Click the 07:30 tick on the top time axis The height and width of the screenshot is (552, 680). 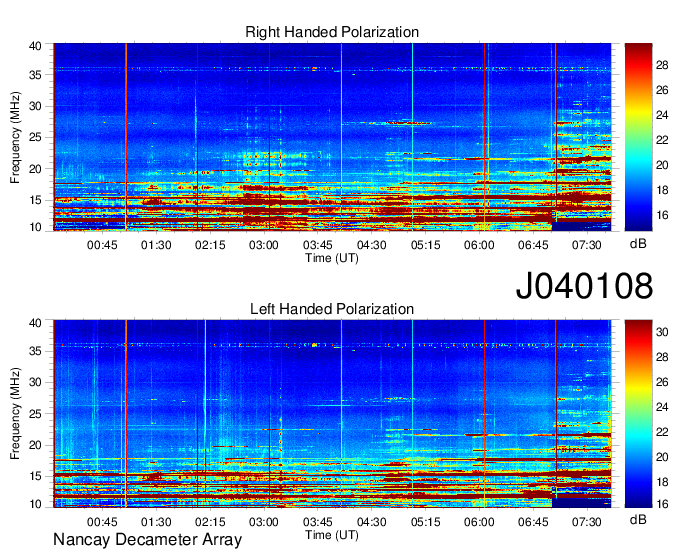(x=587, y=245)
